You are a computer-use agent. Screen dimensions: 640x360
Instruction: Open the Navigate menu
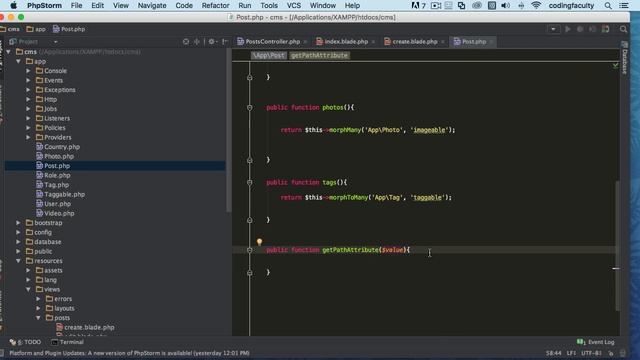point(152,5)
